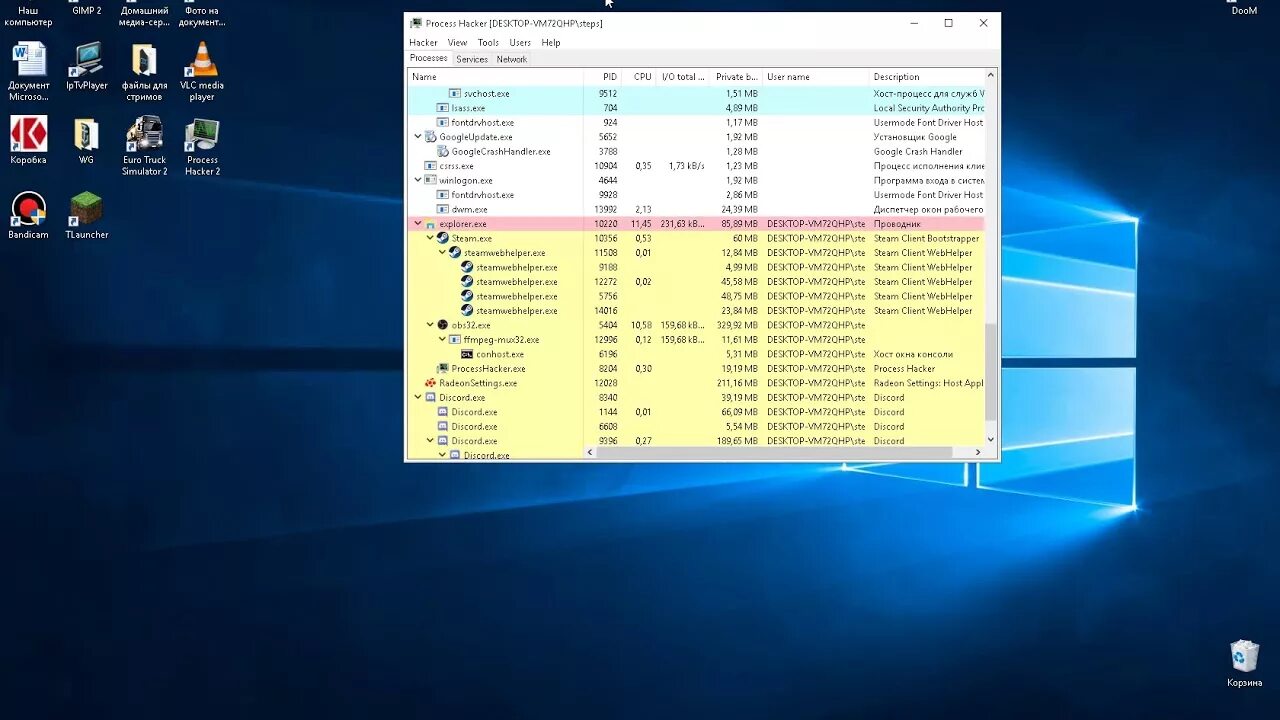Screen dimensions: 1280x720
Task: Select the Коробка desktop icon
Action: 29,141
